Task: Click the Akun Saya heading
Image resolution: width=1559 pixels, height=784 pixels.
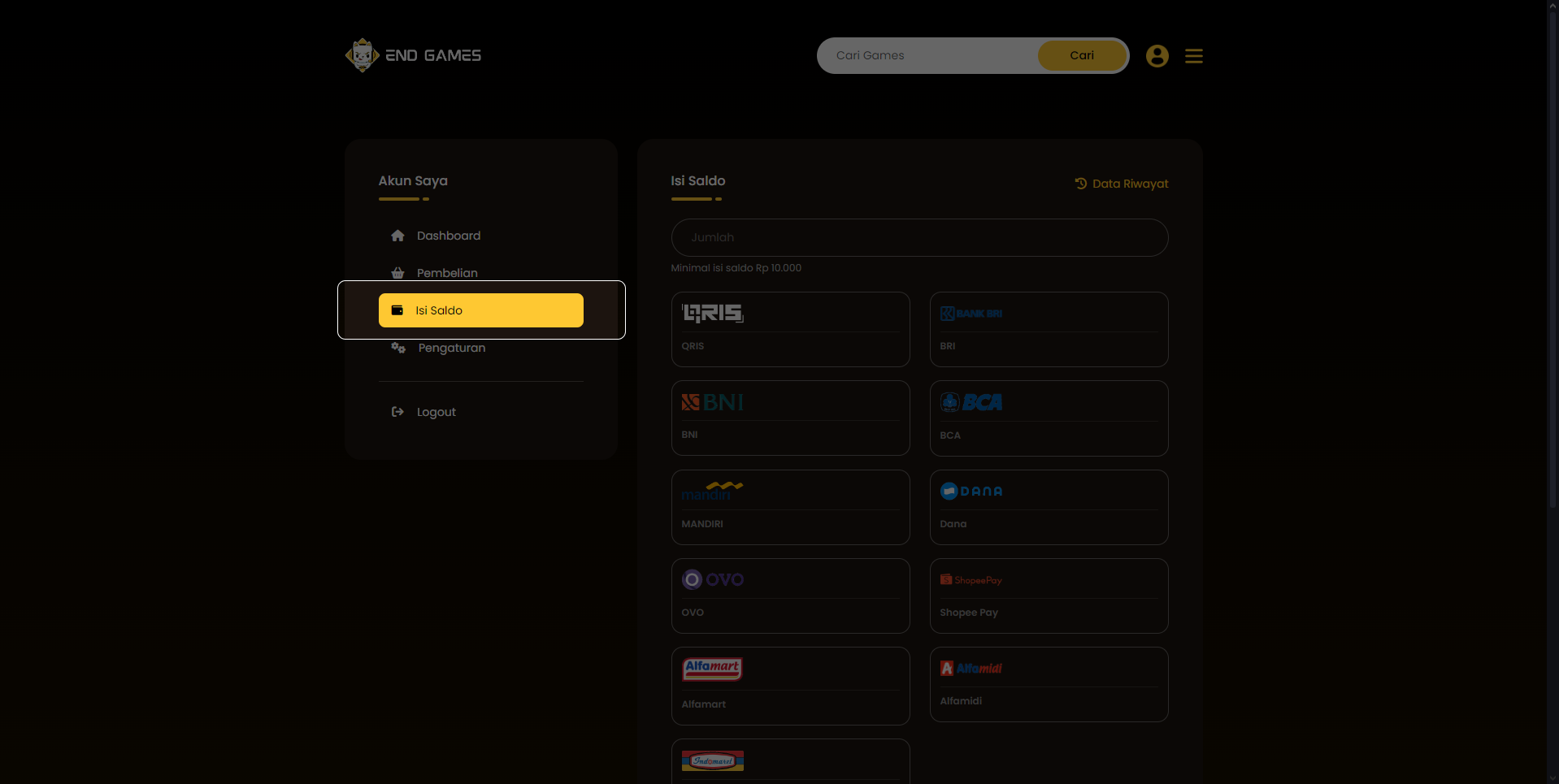Action: 413,180
